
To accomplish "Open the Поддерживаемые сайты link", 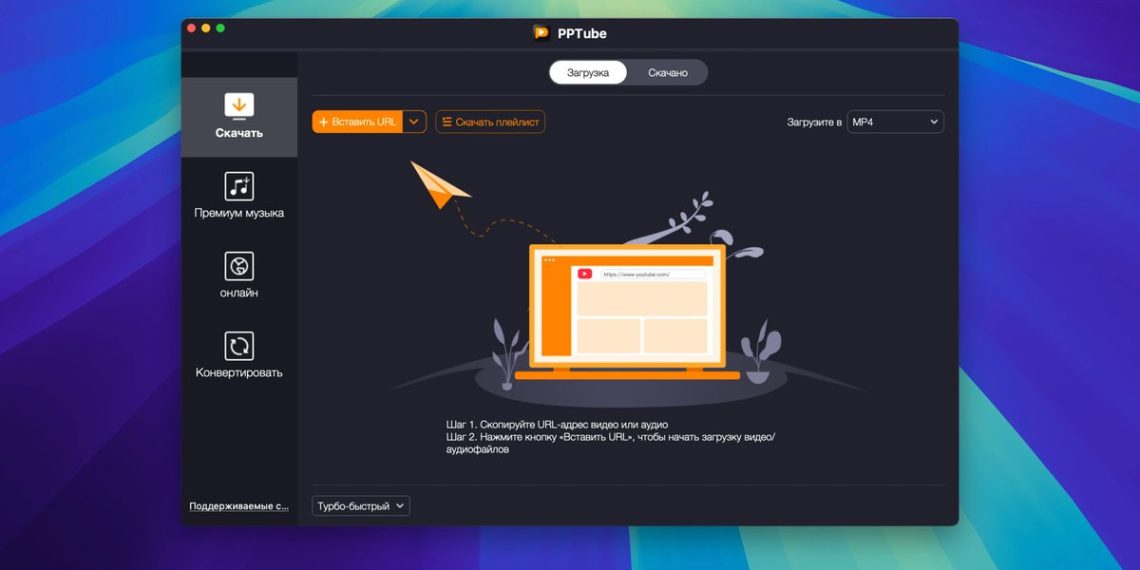I will (x=239, y=506).
